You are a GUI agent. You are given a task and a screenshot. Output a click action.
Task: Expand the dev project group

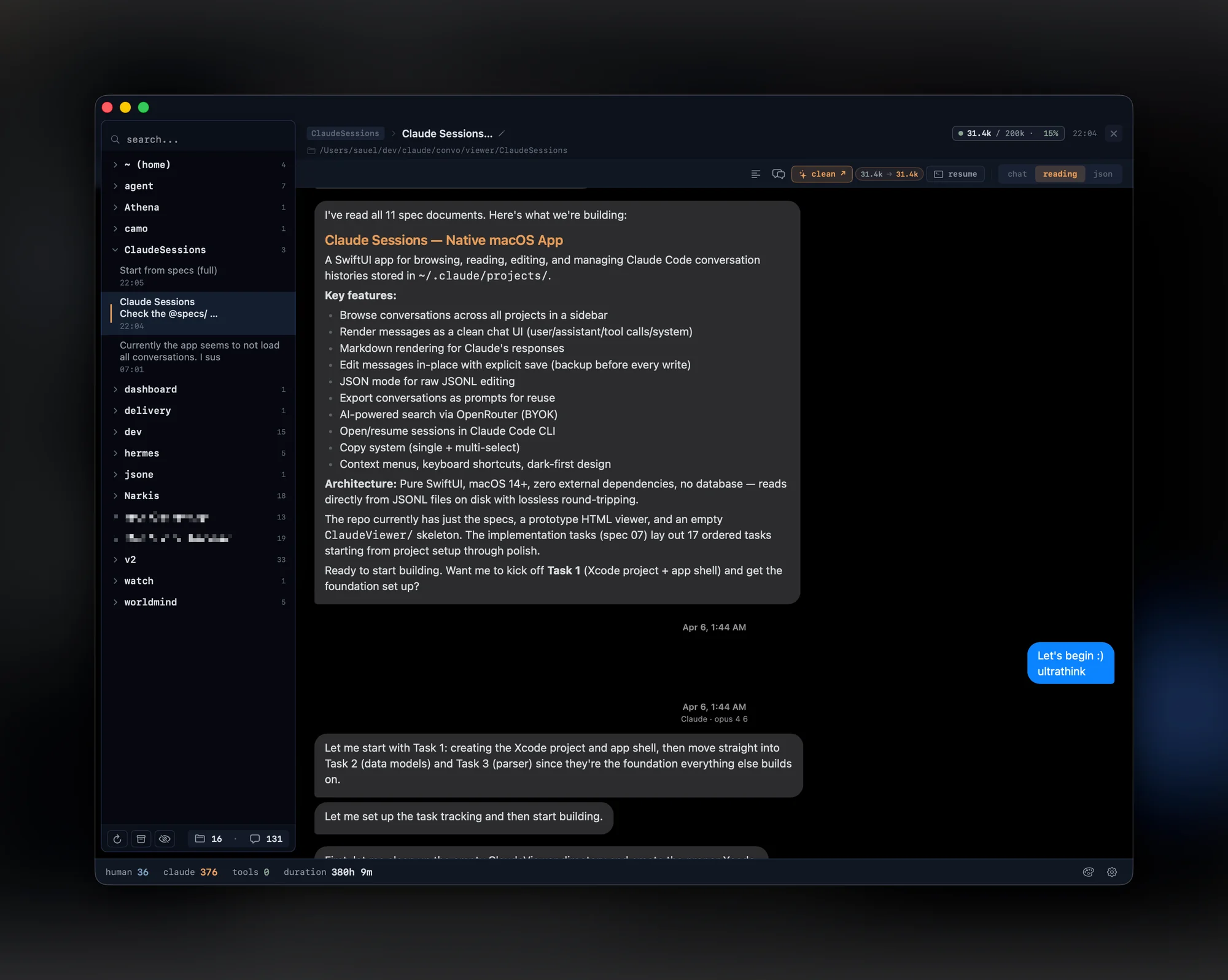198,432
